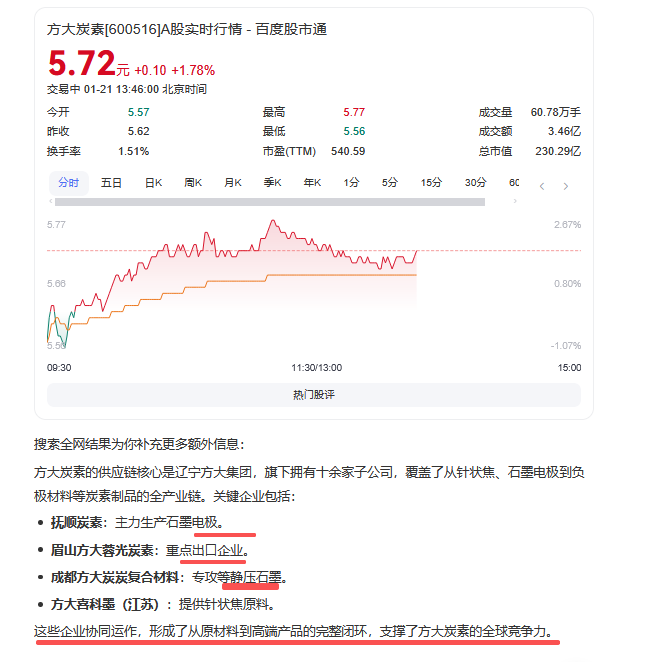The width and height of the screenshot is (666, 662).
Task: Click the +1.78% change percentage
Action: 193,70
